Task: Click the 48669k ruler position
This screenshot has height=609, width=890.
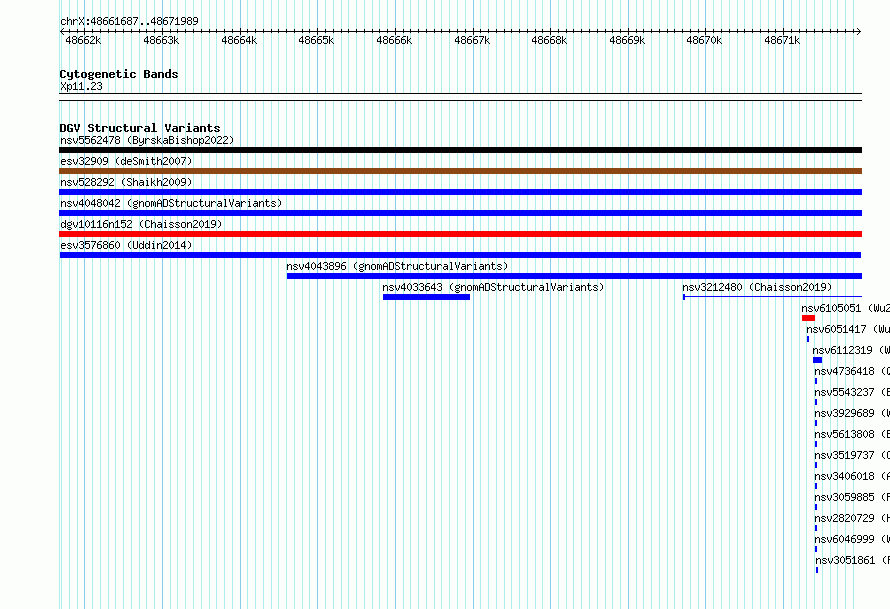Action: click(x=627, y=40)
